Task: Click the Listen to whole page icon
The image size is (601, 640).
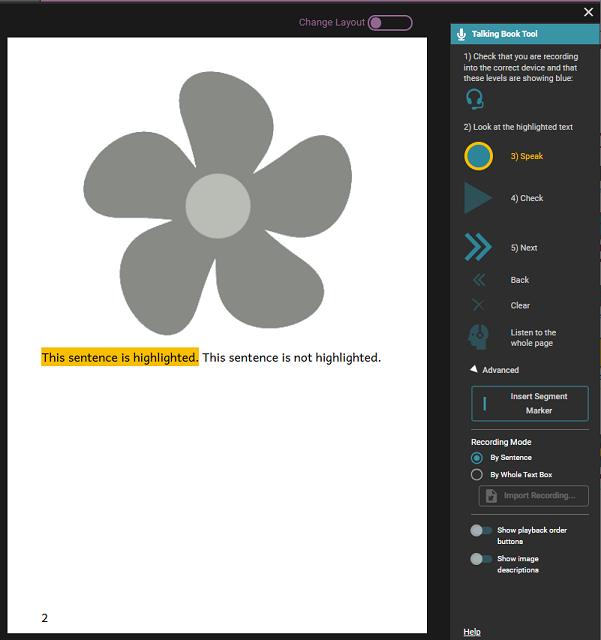Action: pos(478,337)
